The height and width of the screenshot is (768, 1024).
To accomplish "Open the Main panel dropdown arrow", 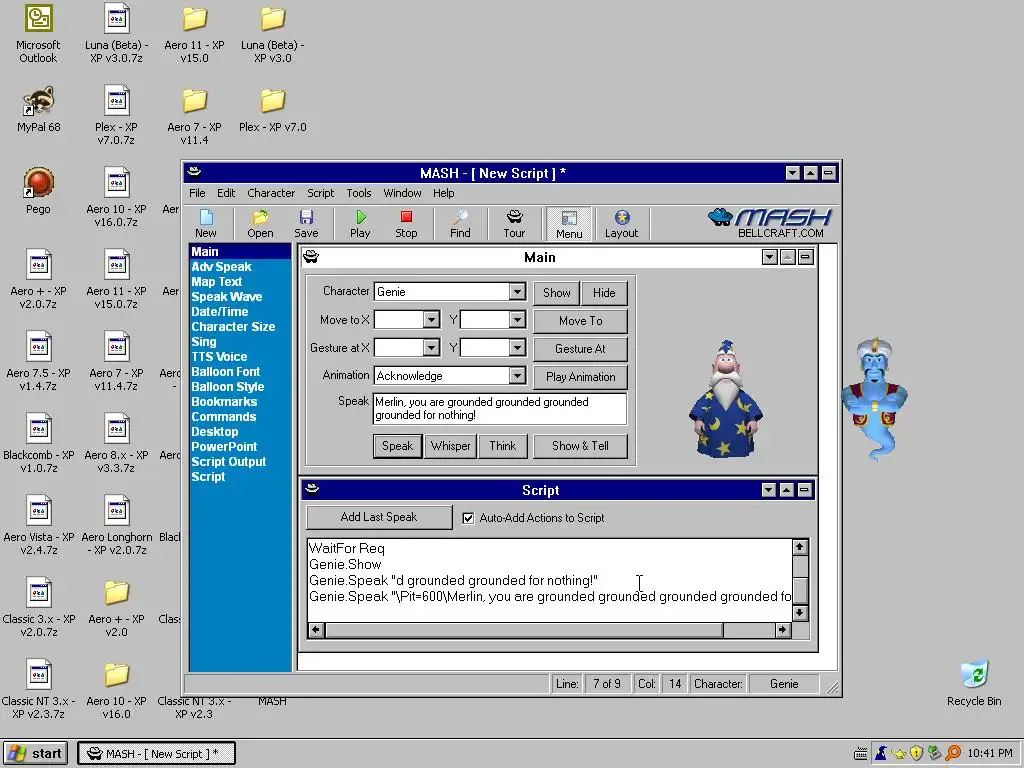I will [x=769, y=257].
